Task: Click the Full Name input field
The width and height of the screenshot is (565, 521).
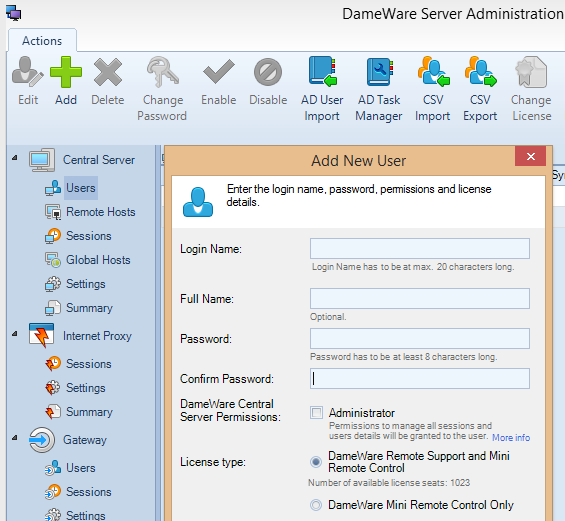Action: click(x=420, y=298)
